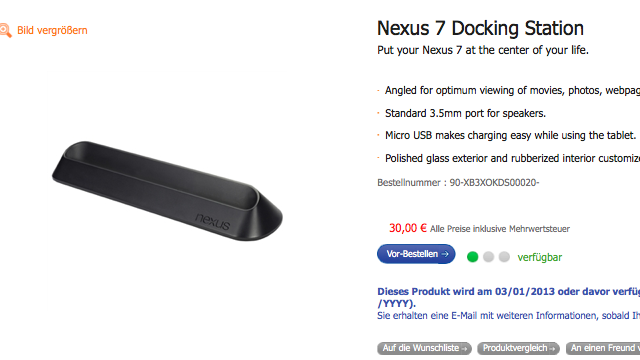Screen dimensions: 640x360
Task: Click the arrow icon on Produktvergleich
Action: point(552,349)
